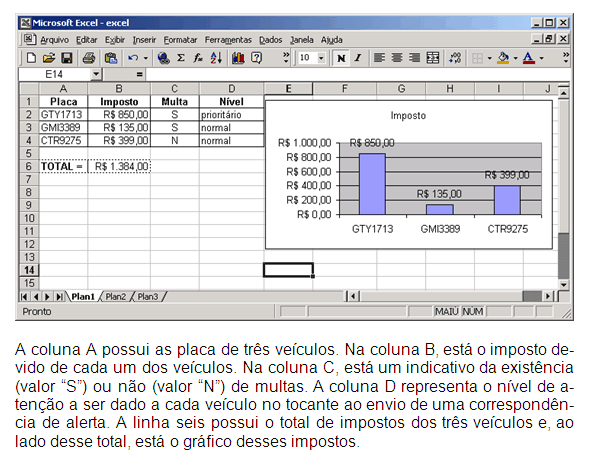Toggle center text alignment
The height and width of the screenshot is (472, 591).
397,58
